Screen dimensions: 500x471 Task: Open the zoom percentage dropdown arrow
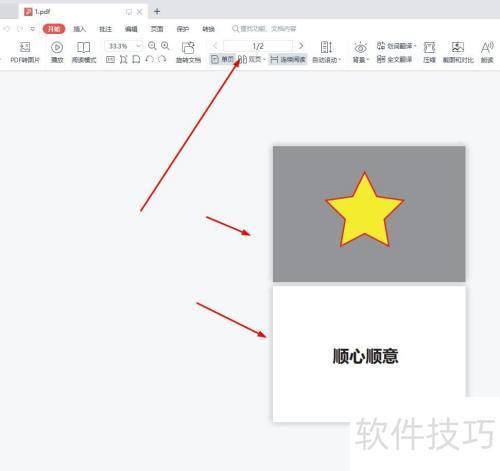pos(139,45)
